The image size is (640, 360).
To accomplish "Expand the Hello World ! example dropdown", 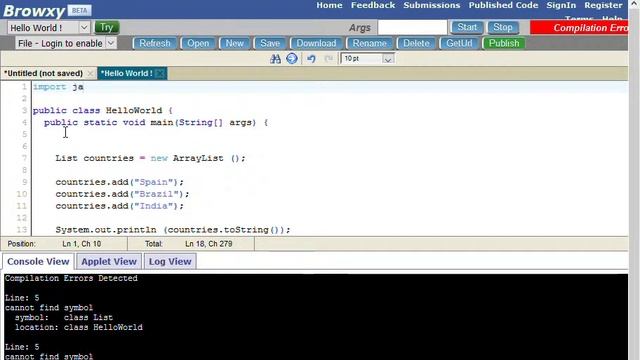I will (84, 28).
